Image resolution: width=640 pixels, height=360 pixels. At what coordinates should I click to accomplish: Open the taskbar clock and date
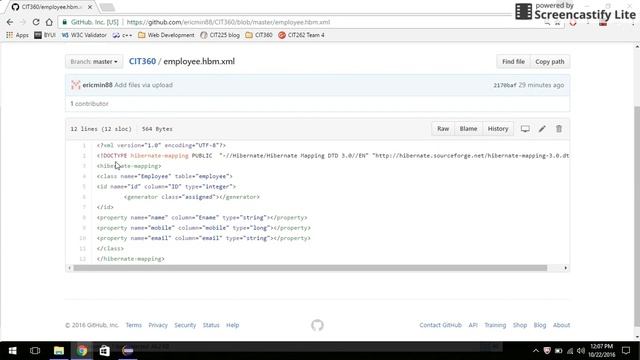tap(602, 351)
